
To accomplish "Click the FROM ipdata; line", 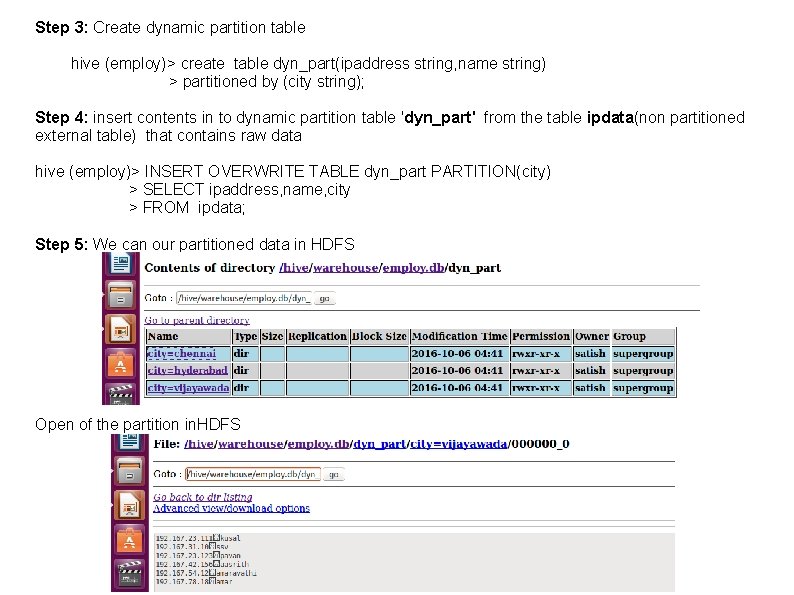I will (x=187, y=208).
